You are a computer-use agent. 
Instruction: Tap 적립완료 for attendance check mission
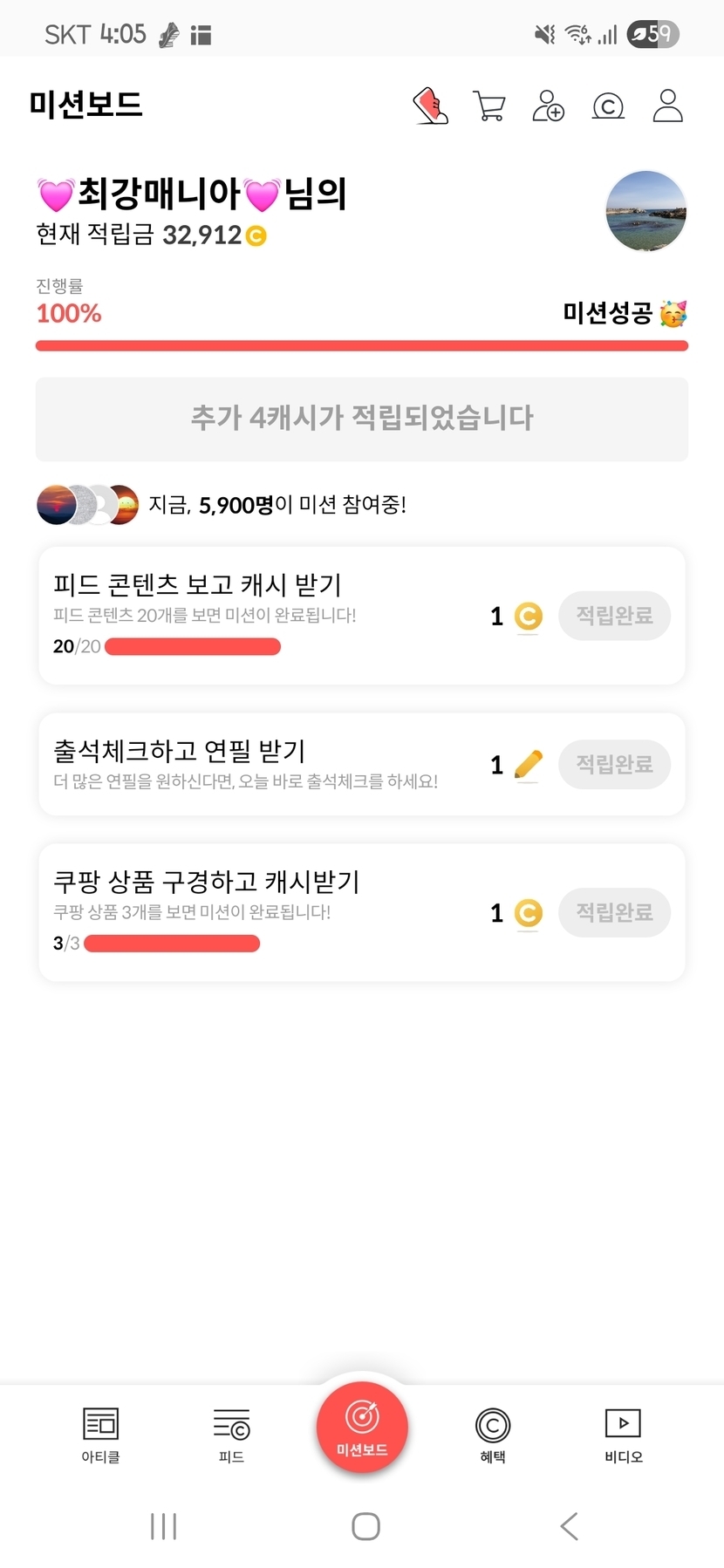point(614,765)
